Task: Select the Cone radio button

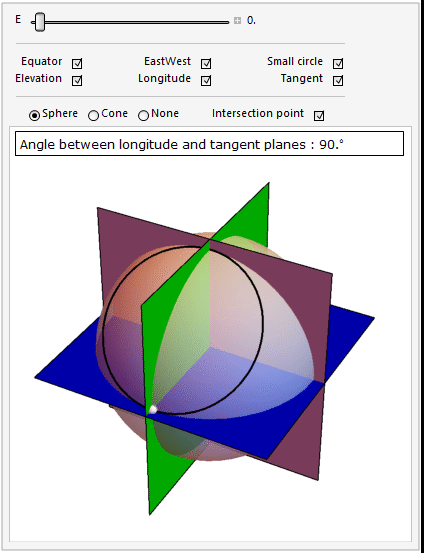Action: 93,115
